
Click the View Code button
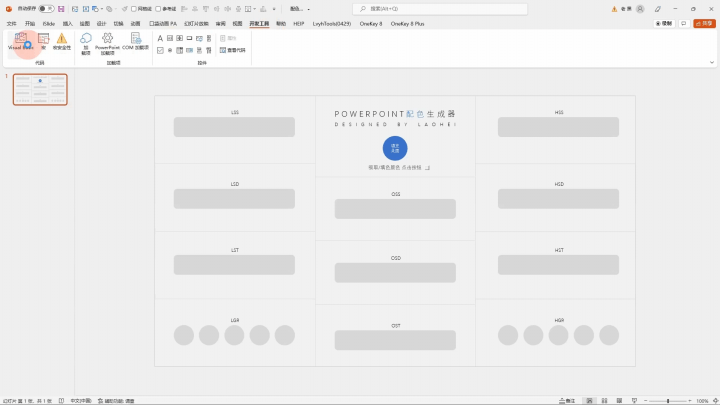coord(233,50)
